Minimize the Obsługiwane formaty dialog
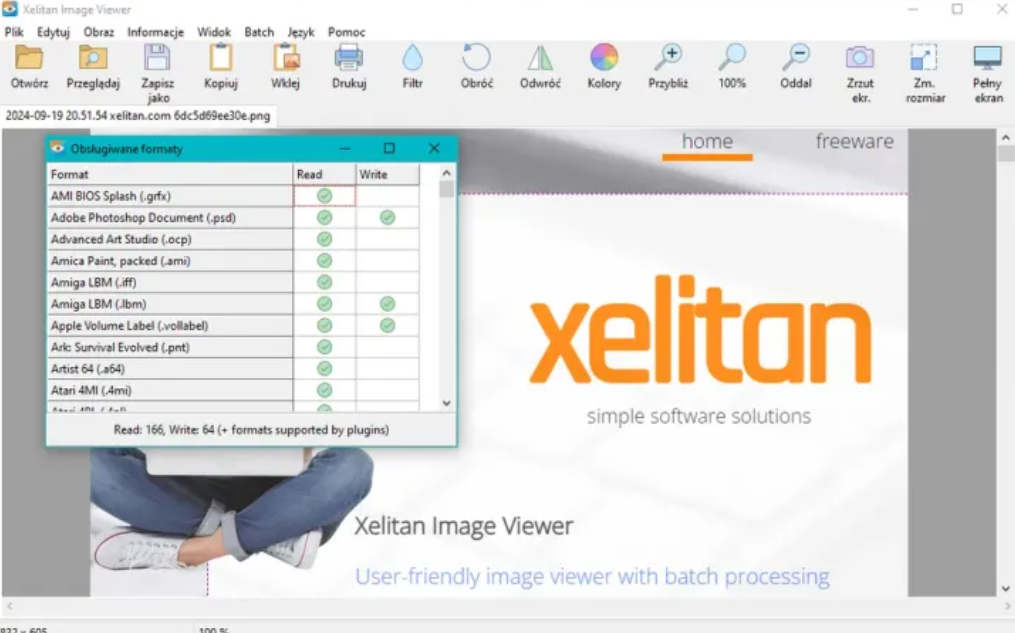Image resolution: width=1015 pixels, height=633 pixels. [x=345, y=148]
